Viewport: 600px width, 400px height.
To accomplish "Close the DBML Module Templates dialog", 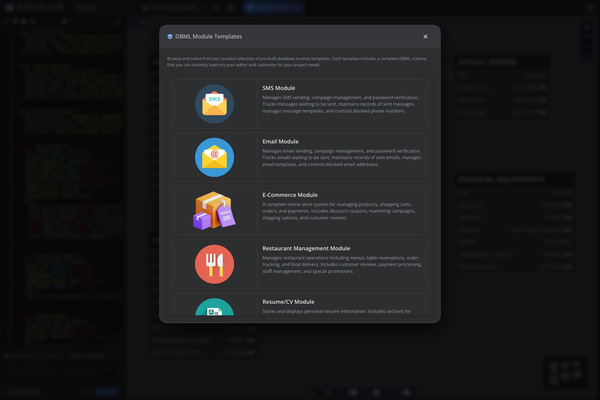I will click(x=425, y=37).
